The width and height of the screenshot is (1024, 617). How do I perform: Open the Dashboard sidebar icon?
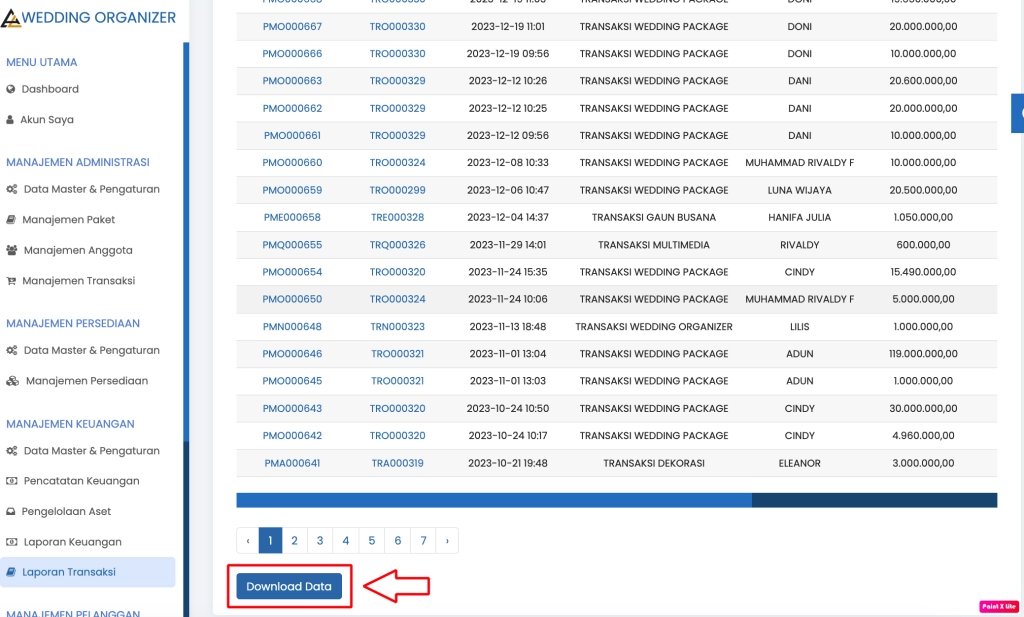click(x=10, y=89)
